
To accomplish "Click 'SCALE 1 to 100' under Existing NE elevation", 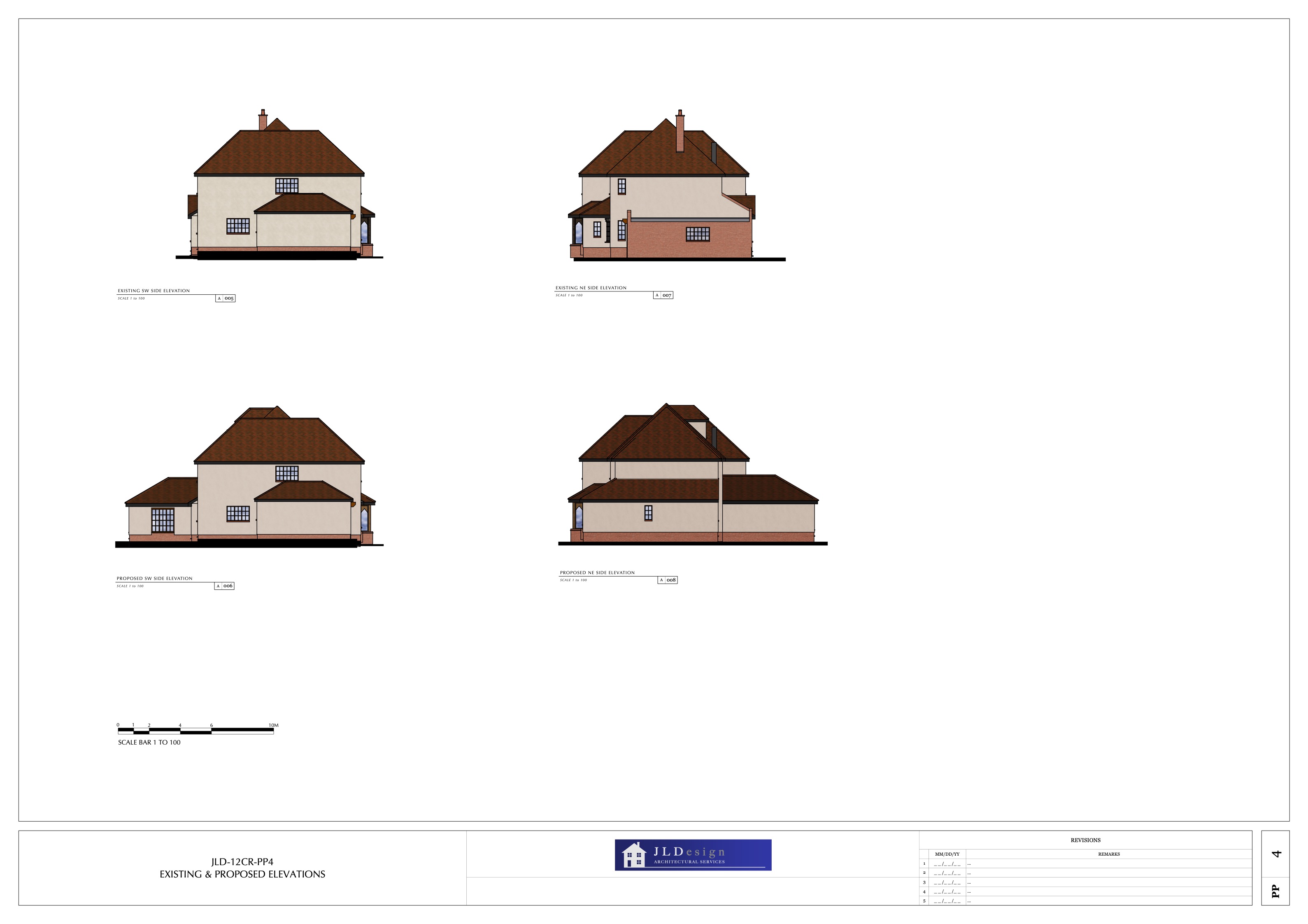I will (x=569, y=295).
